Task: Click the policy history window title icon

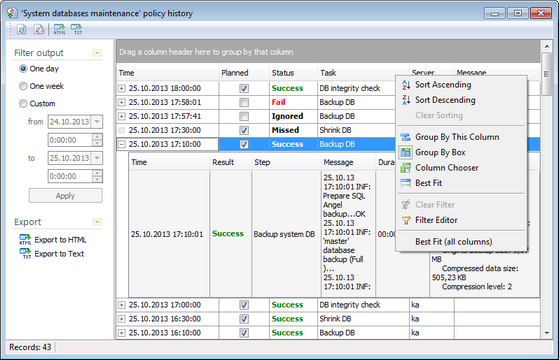Action: (x=12, y=13)
